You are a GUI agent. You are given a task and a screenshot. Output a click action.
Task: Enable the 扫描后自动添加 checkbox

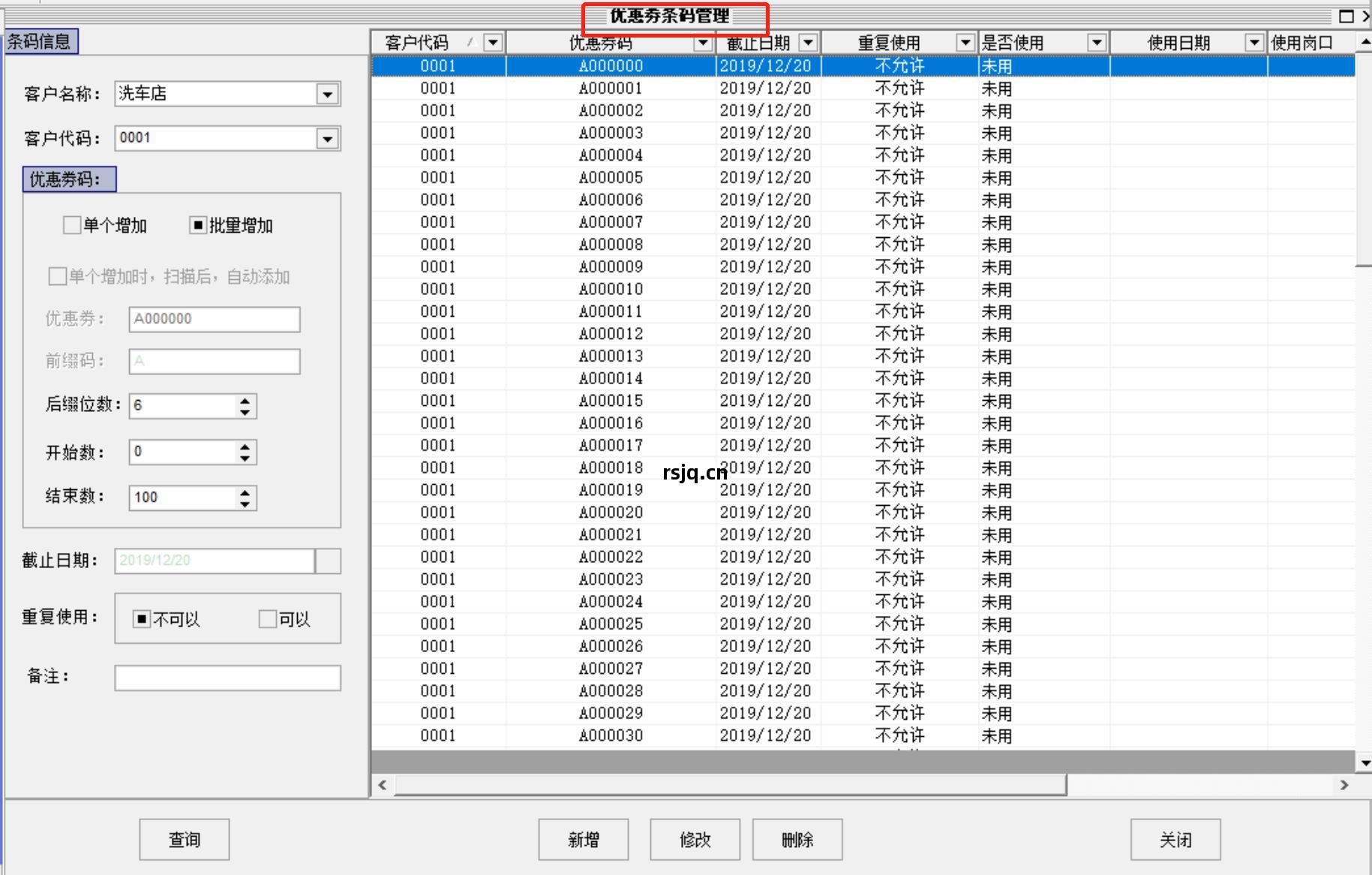(56, 276)
